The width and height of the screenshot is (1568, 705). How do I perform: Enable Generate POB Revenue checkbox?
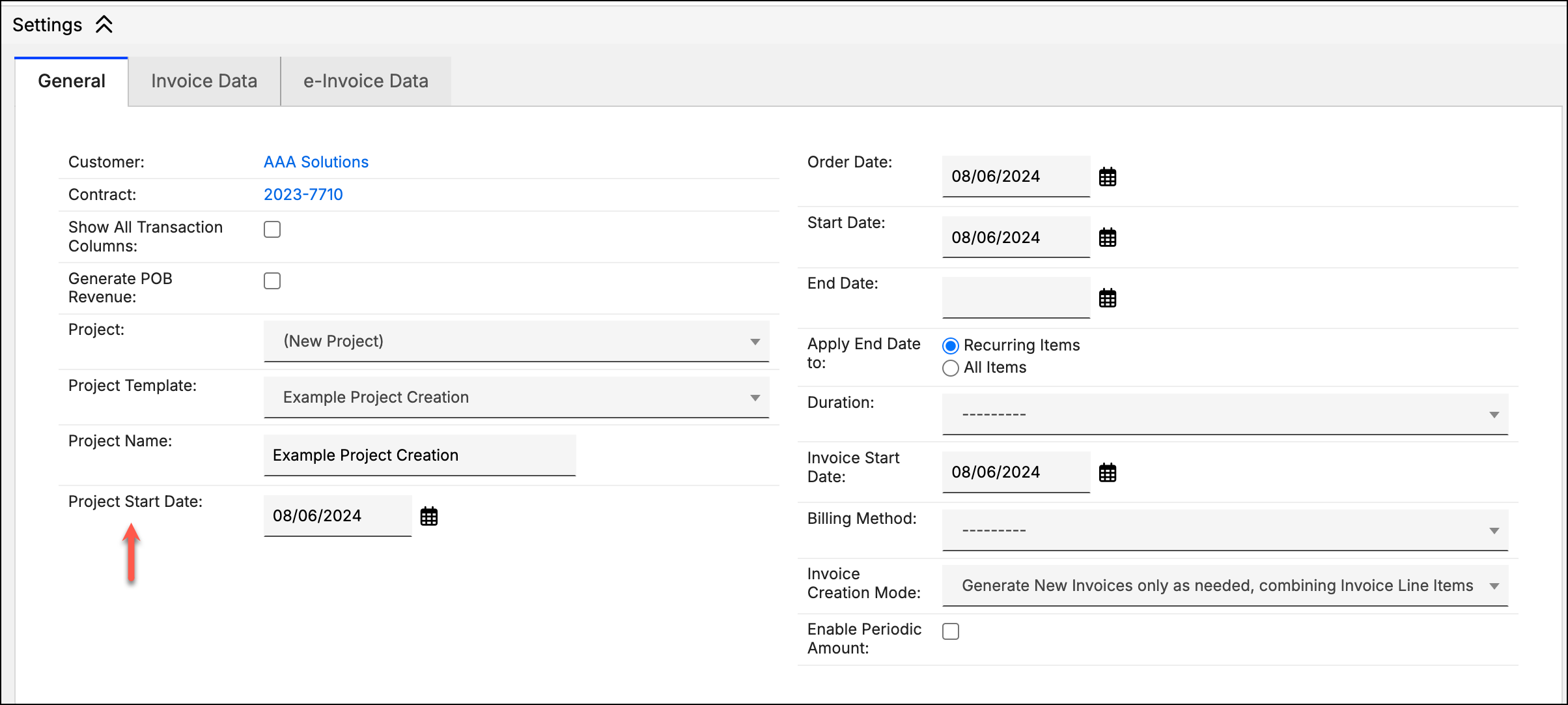[x=272, y=281]
